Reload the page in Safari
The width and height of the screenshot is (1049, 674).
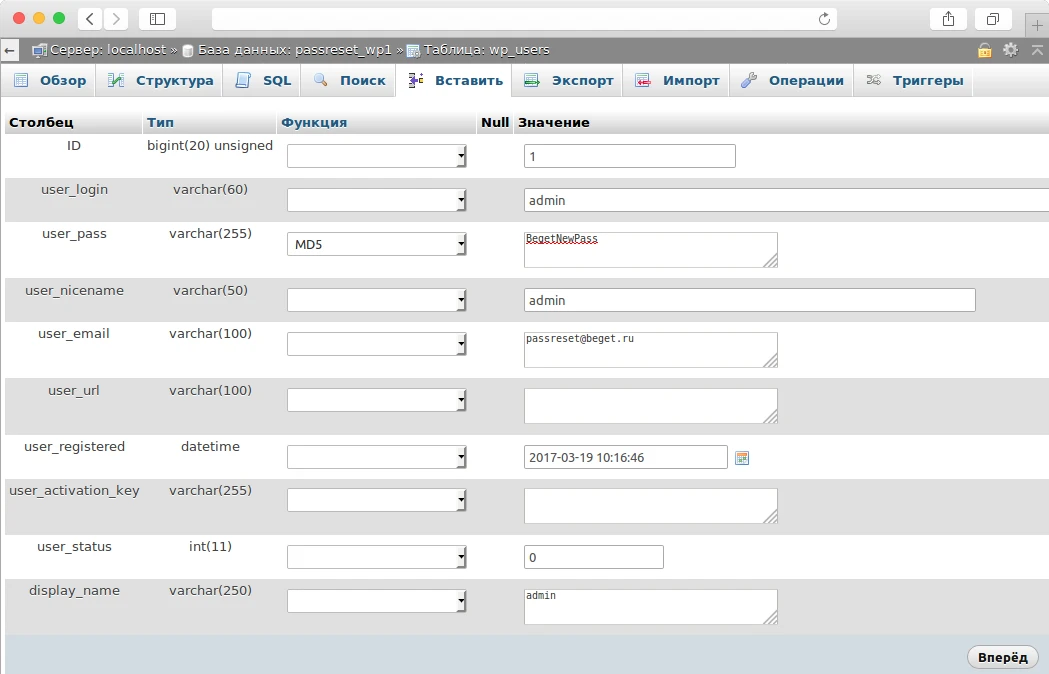pos(824,19)
